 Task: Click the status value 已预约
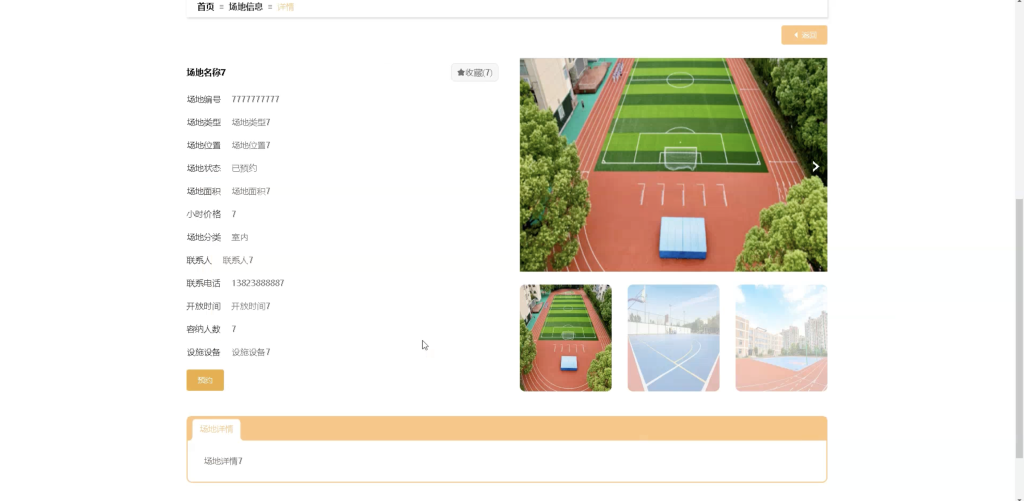(244, 168)
